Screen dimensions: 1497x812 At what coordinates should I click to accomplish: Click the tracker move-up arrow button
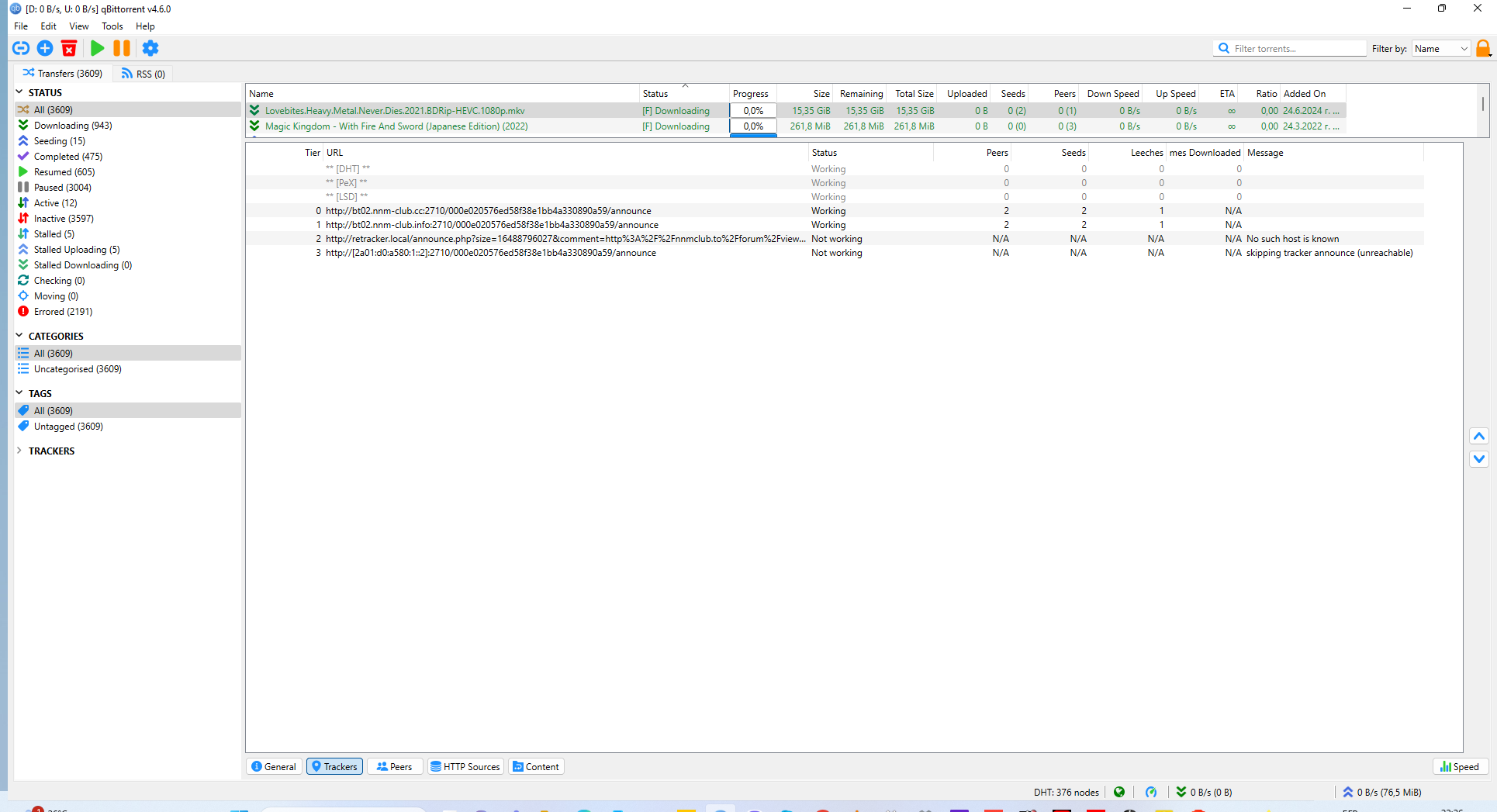1479,437
